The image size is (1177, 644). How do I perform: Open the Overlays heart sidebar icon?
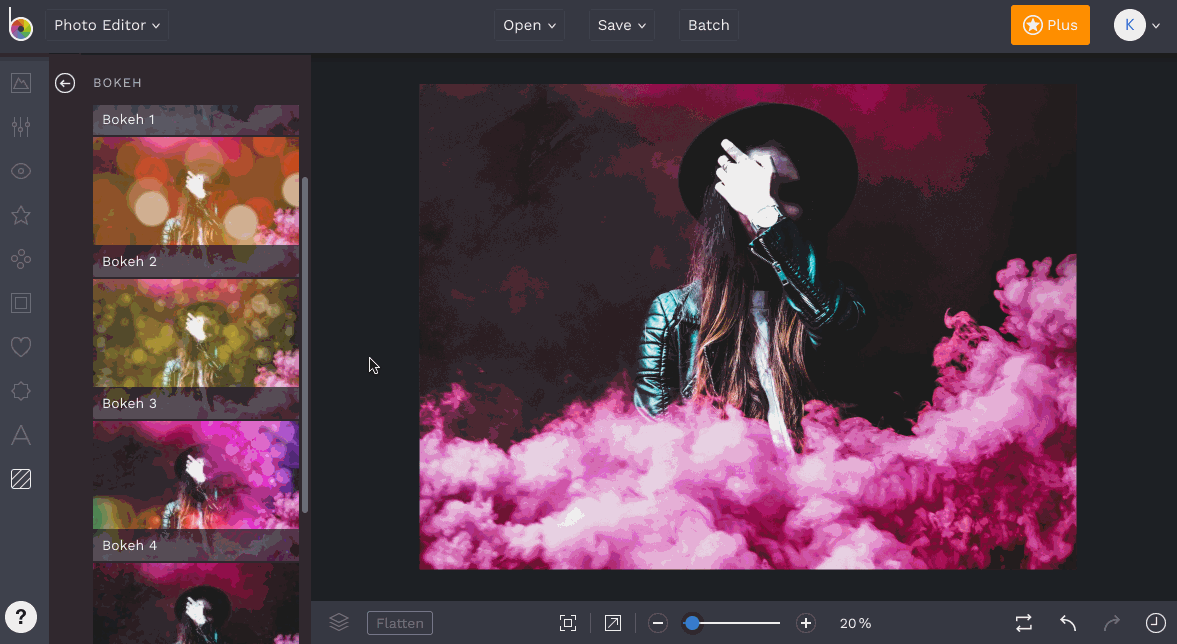(x=21, y=347)
